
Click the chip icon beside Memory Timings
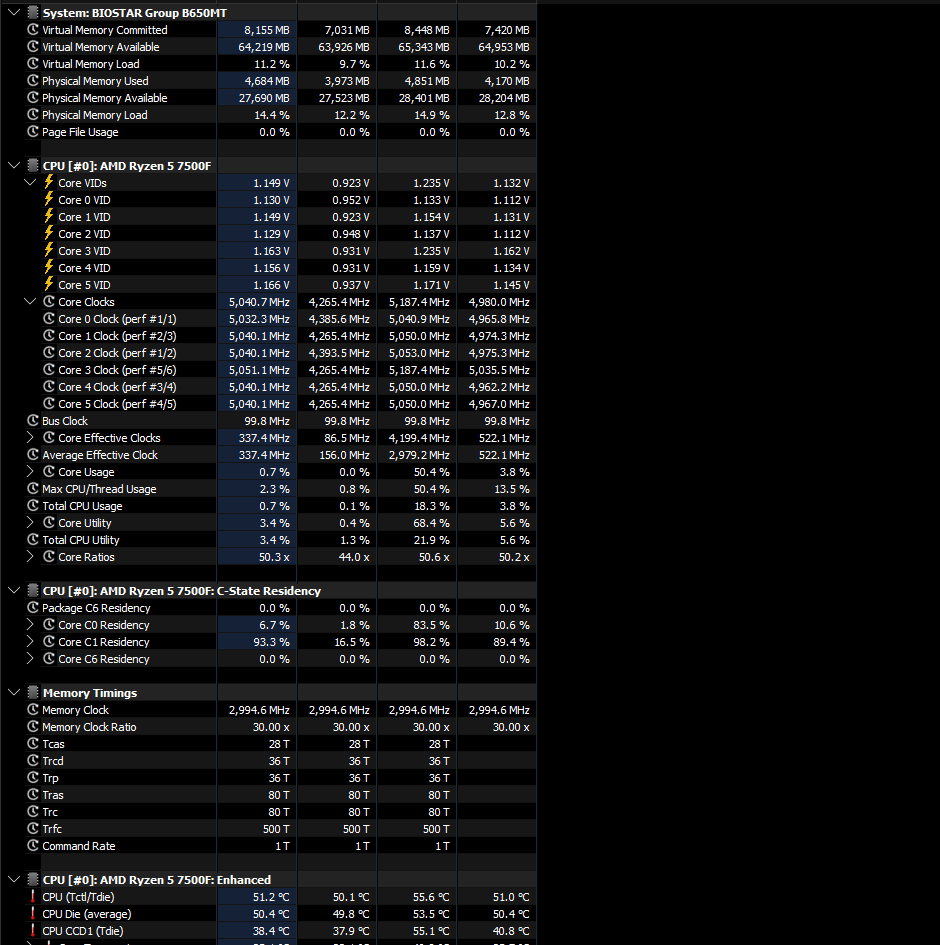[x=33, y=692]
